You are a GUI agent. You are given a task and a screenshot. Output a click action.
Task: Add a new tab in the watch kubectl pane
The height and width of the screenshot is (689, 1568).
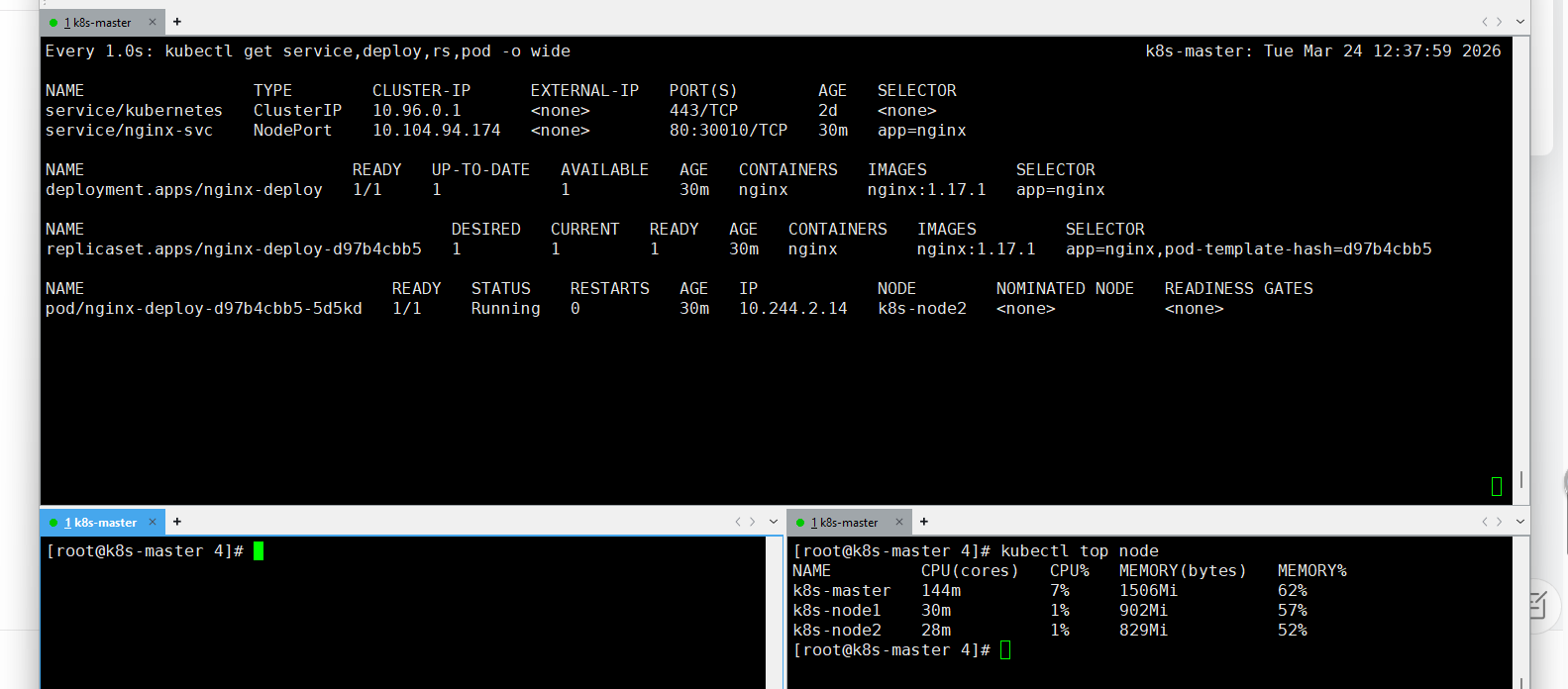click(177, 22)
